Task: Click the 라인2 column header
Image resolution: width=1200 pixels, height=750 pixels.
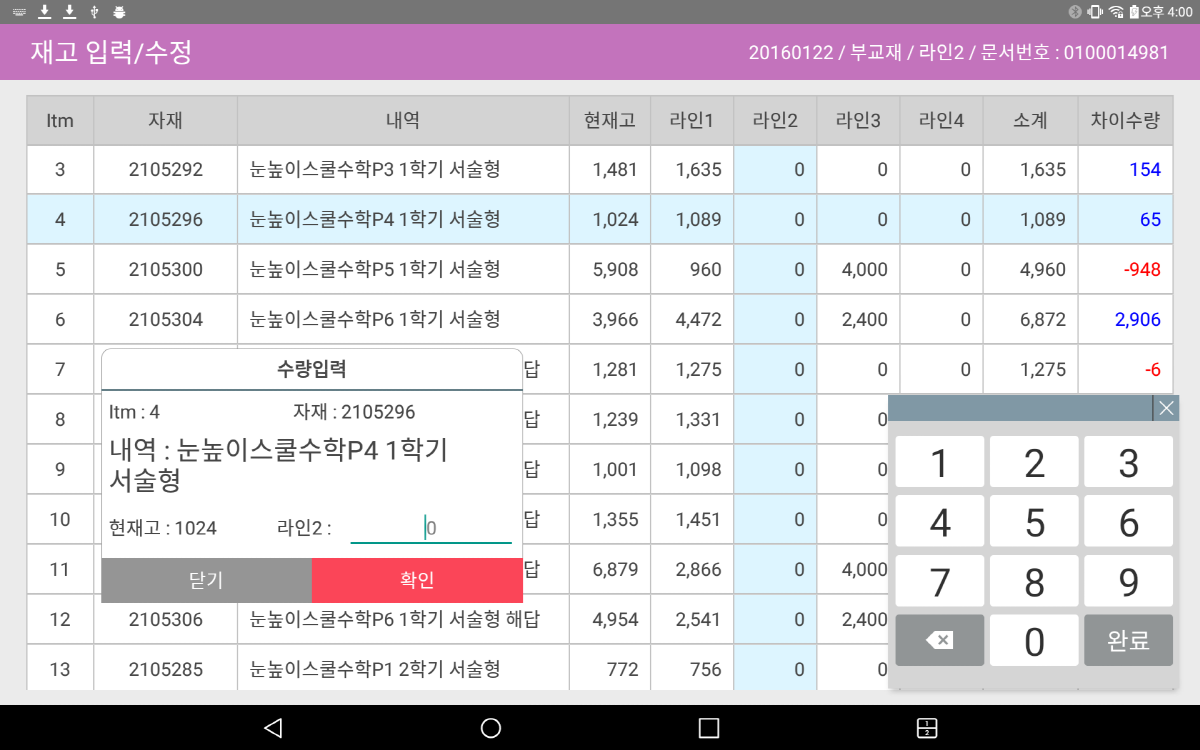Action: tap(775, 121)
